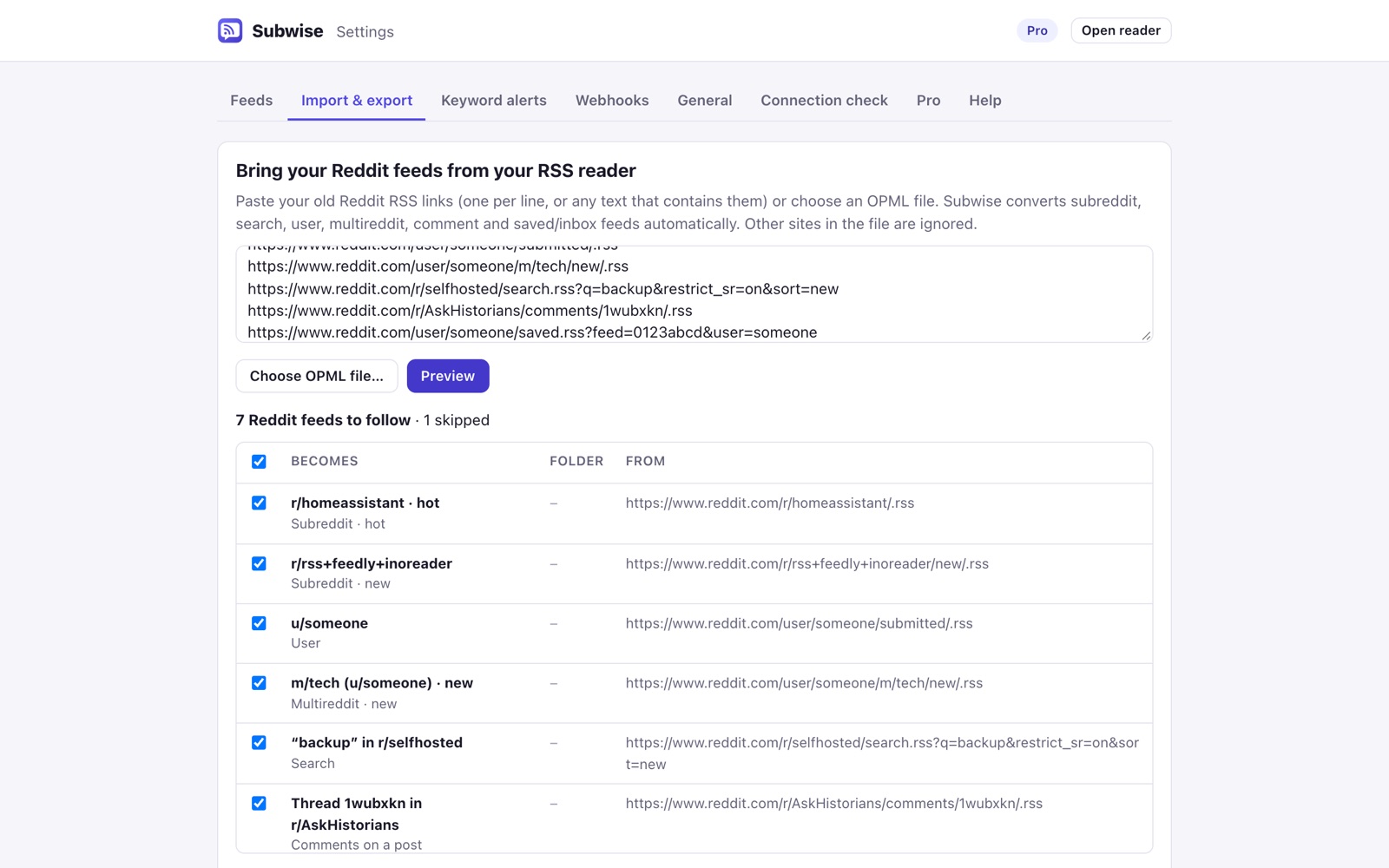
Task: Click the user/someone/submitted source URL
Action: coord(800,624)
